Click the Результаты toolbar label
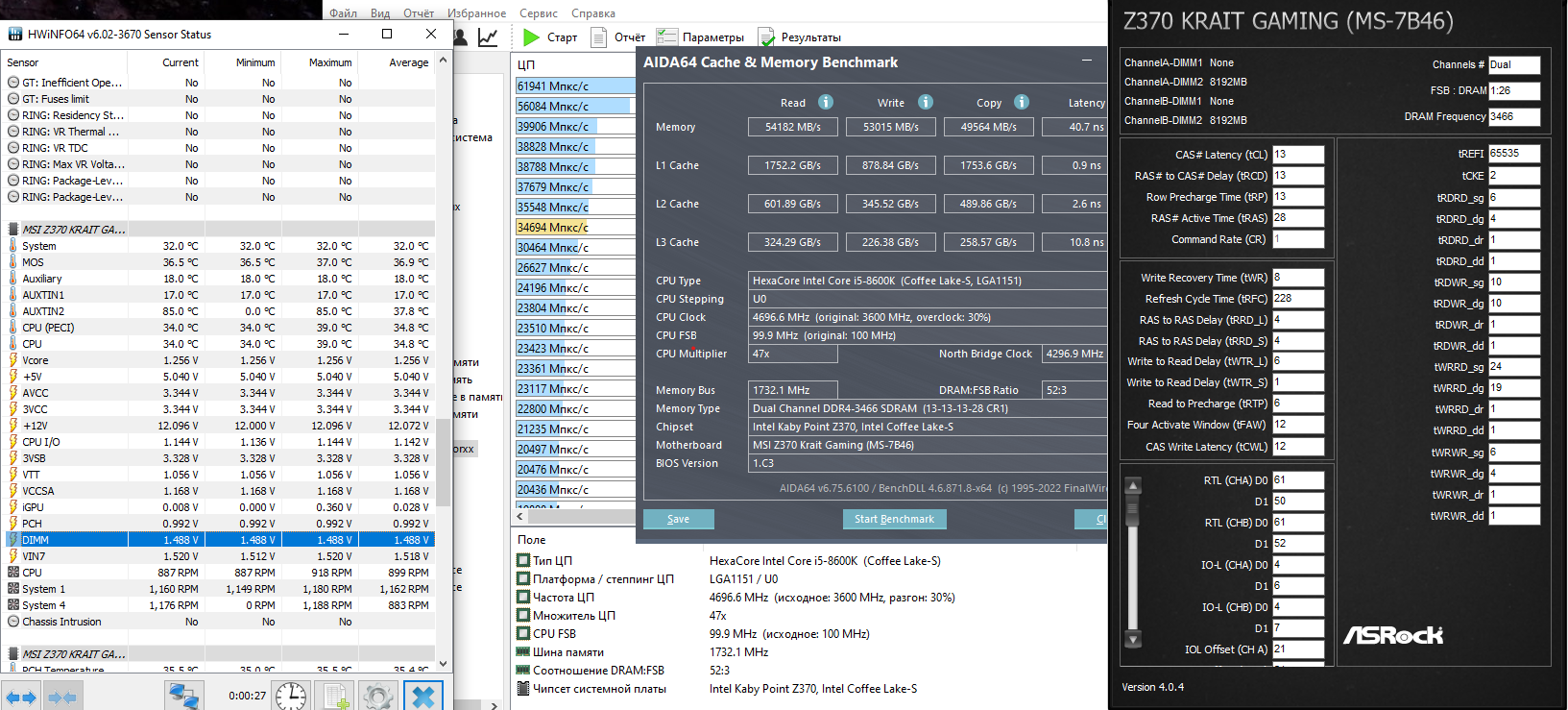 (811, 37)
